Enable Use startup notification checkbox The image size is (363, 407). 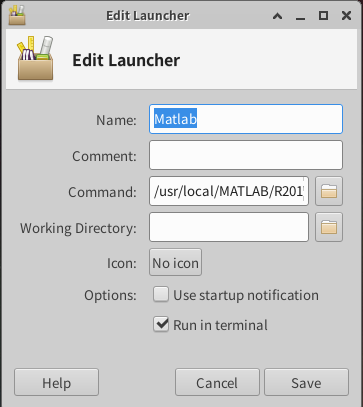click(x=161, y=295)
